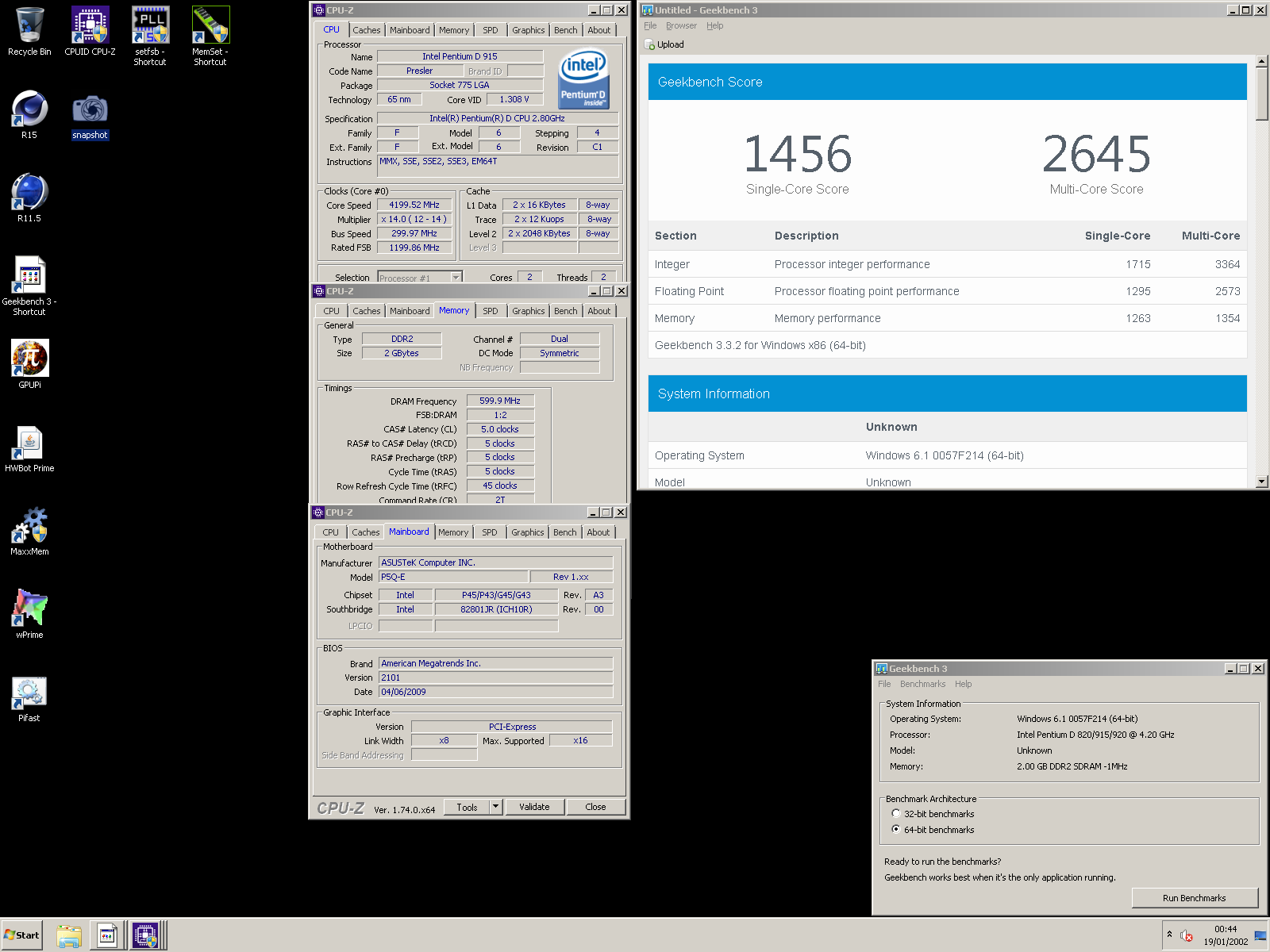Click the Operating System row in System Information
Image resolution: width=1270 pixels, height=952 pixels.
click(947, 455)
